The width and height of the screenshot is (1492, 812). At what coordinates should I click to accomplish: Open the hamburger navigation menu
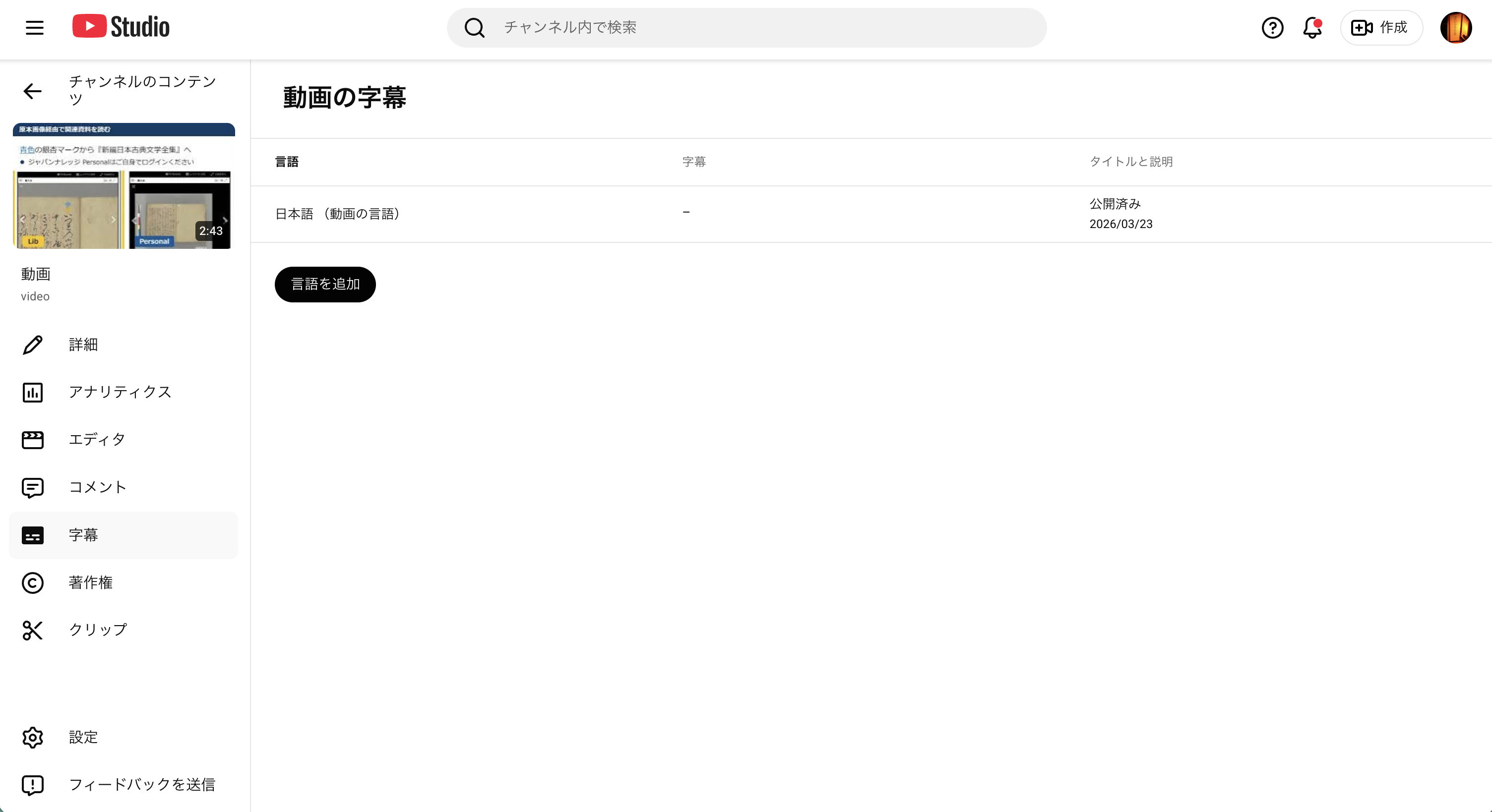tap(34, 27)
